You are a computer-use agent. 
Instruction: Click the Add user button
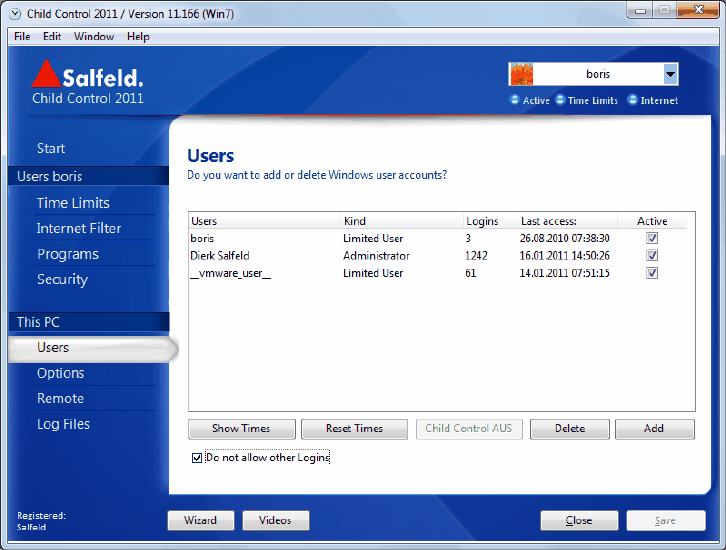click(655, 429)
